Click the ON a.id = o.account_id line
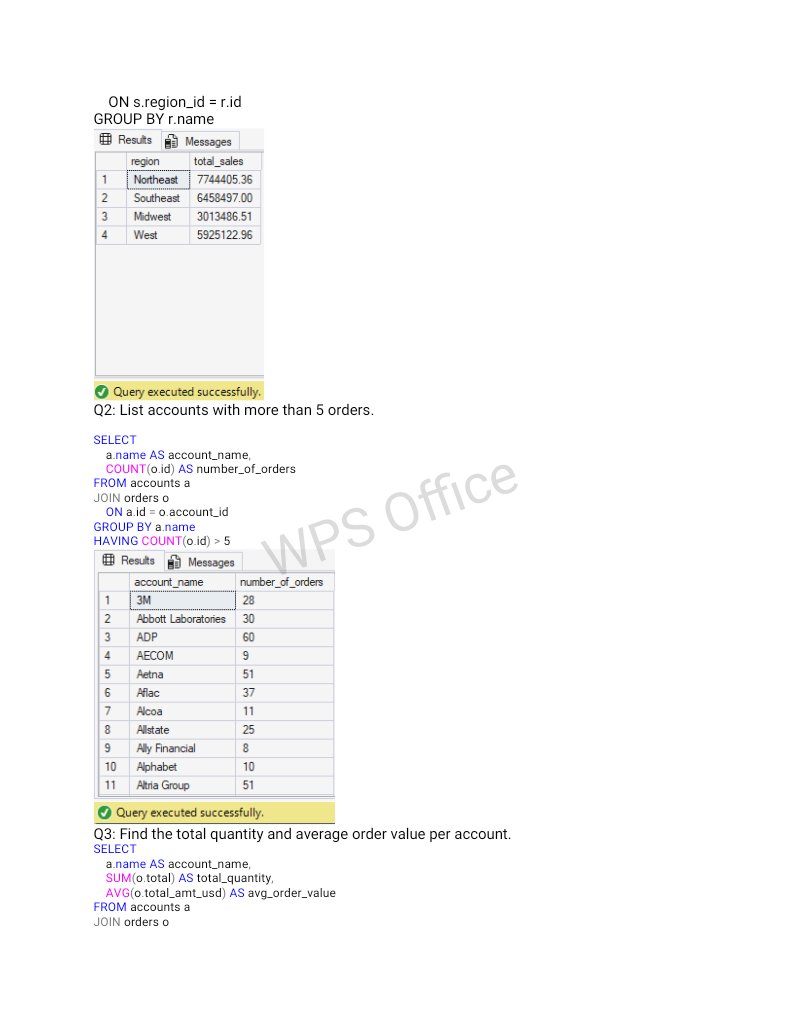794x1027 pixels. click(x=167, y=512)
